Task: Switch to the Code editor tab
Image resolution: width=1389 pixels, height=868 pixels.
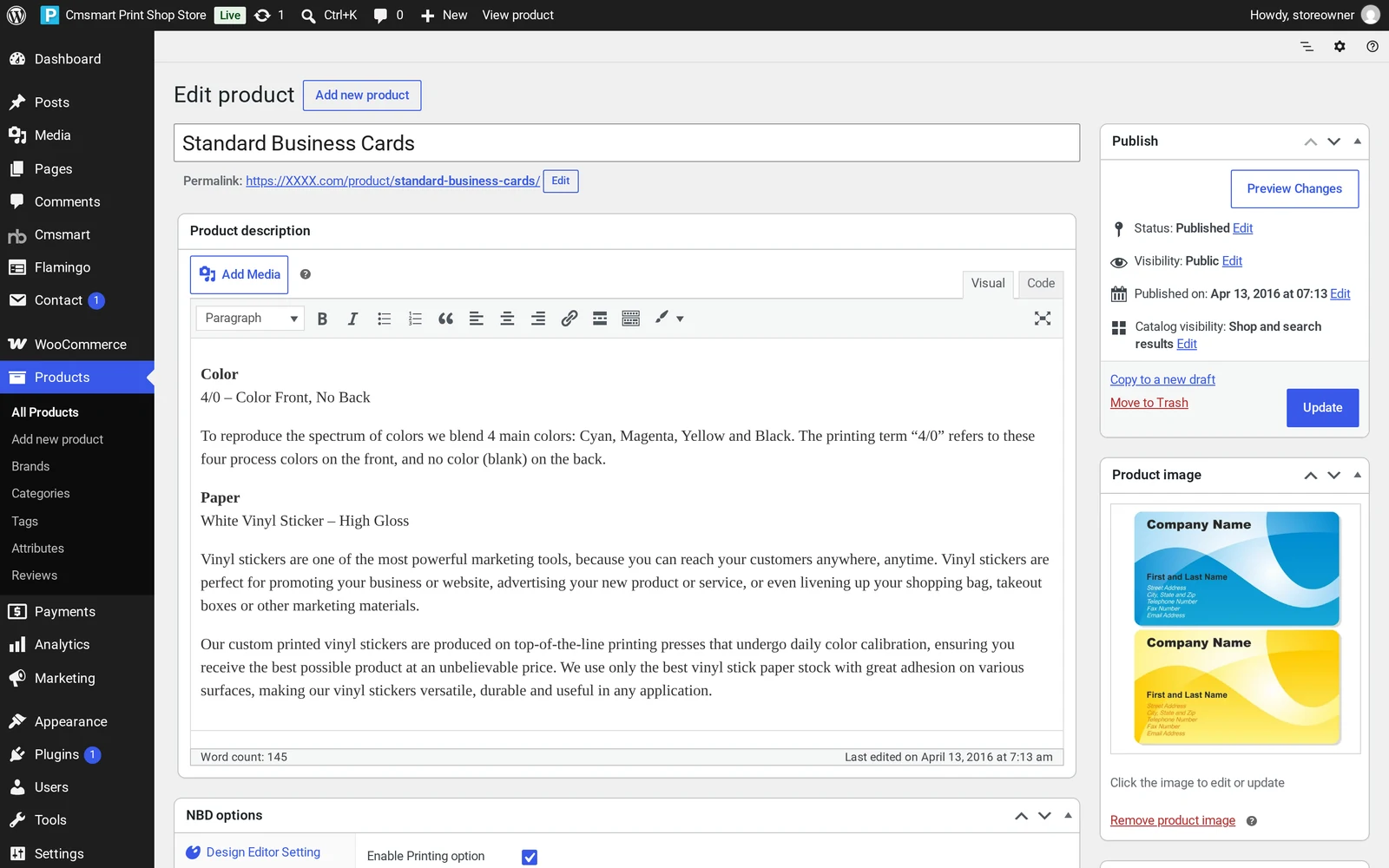Action: (1041, 284)
